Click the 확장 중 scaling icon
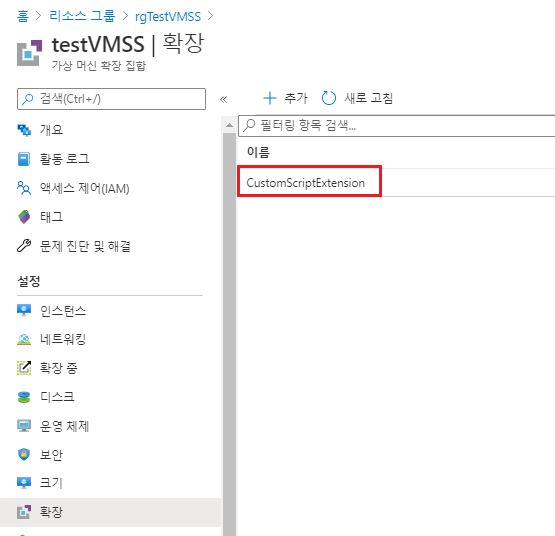Image resolution: width=555 pixels, height=536 pixels. click(24, 368)
